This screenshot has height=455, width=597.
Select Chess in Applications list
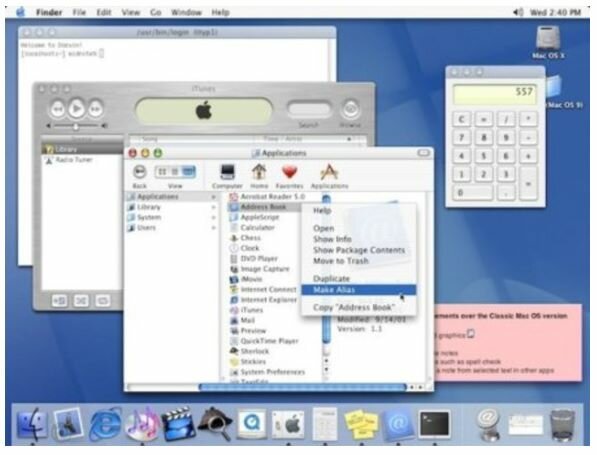pos(251,238)
